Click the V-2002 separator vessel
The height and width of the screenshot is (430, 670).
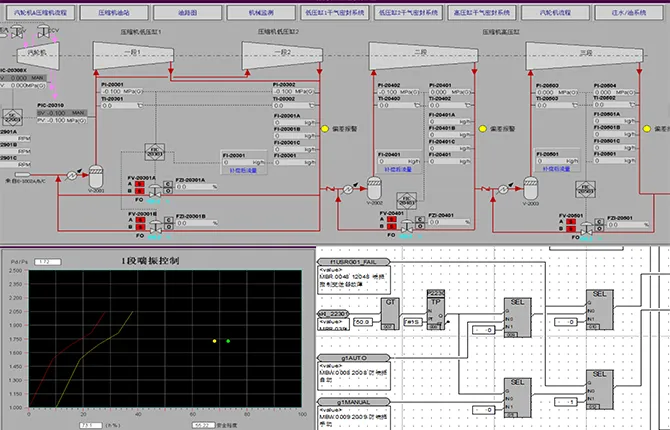[374, 188]
